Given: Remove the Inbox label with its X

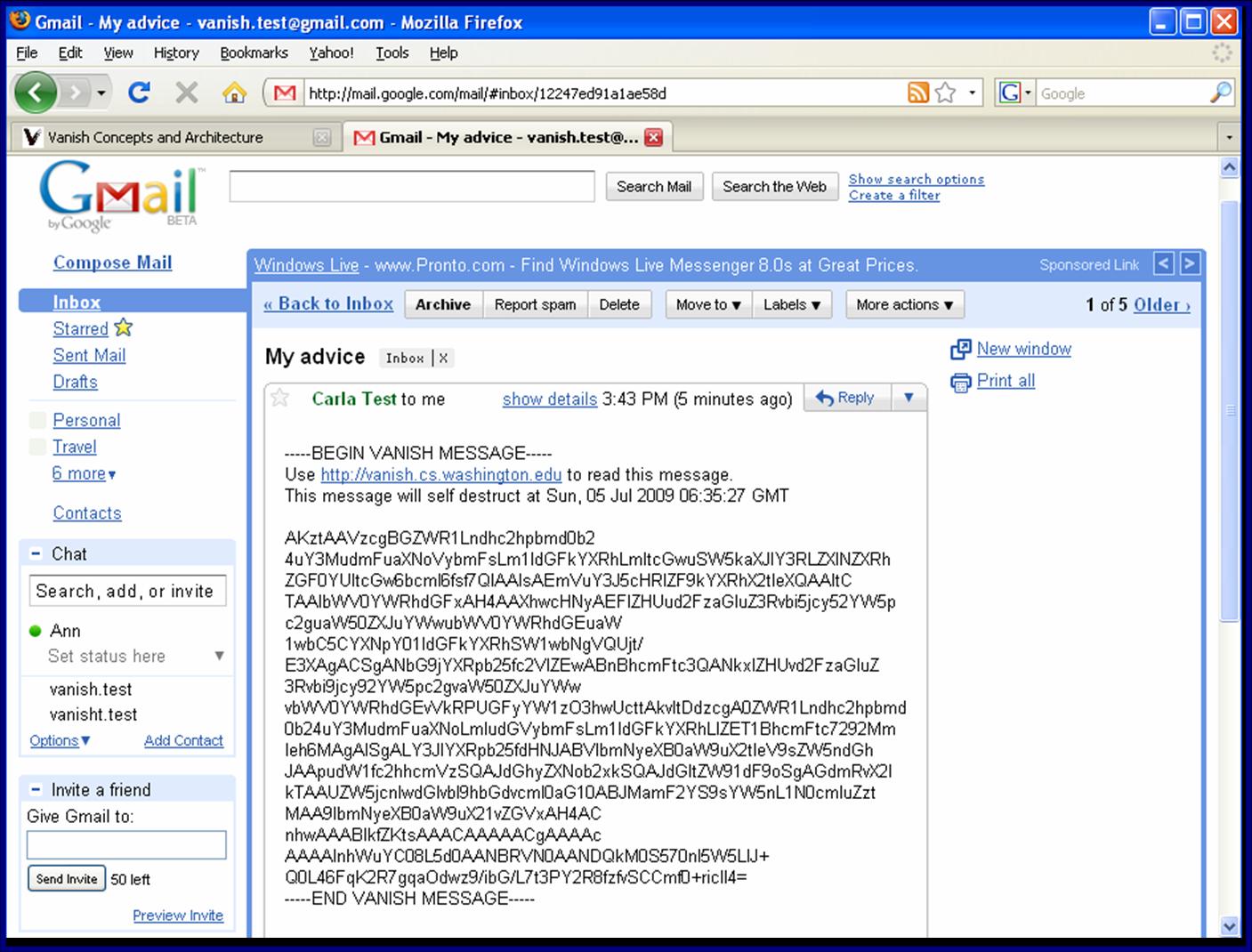Looking at the screenshot, I should [x=443, y=359].
